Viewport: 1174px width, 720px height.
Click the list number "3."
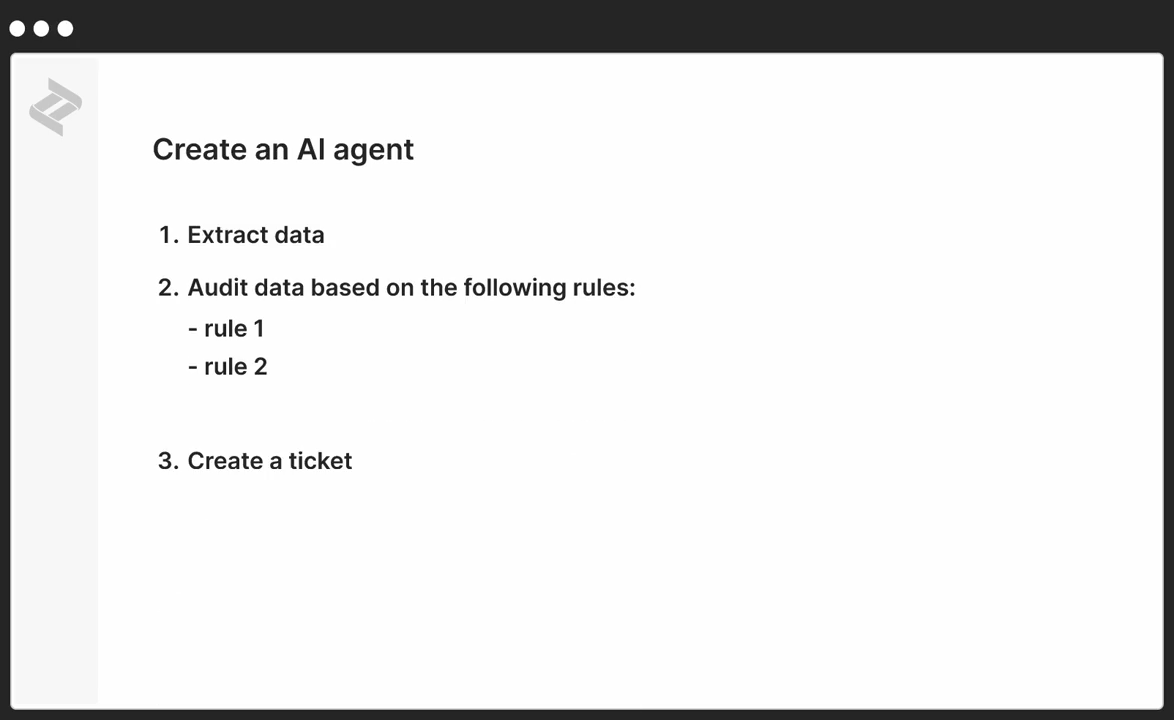tap(168, 461)
